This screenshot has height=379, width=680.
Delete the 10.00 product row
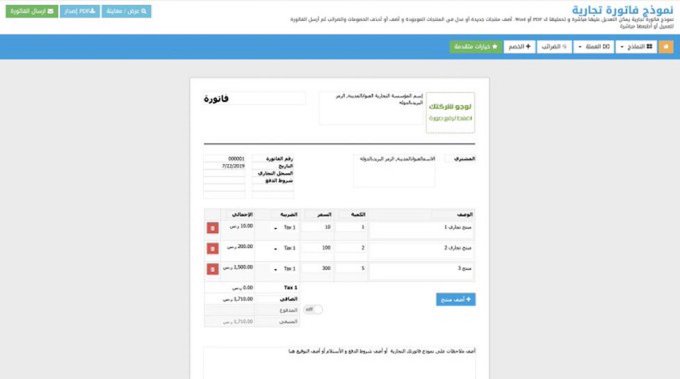tap(212, 228)
